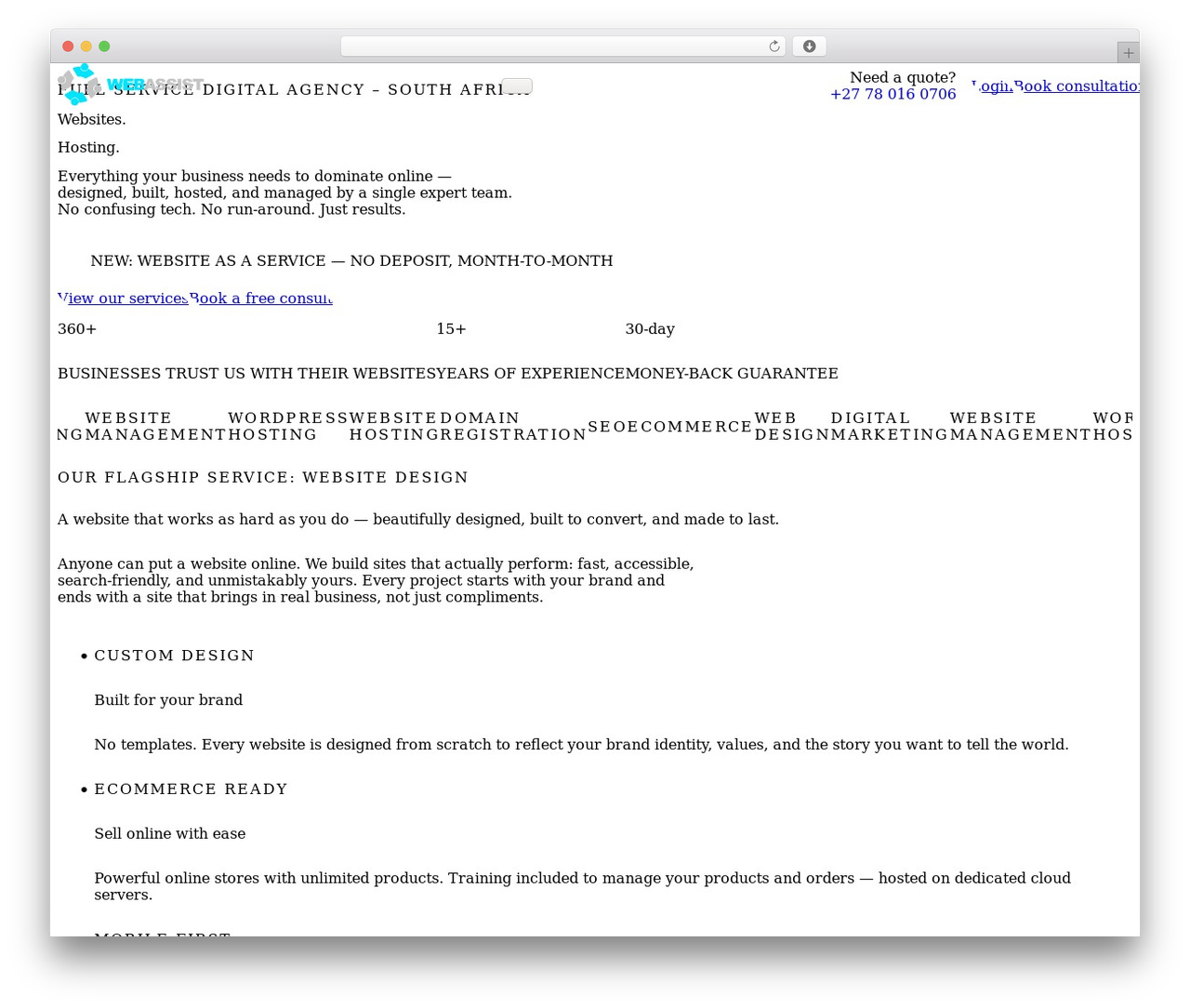The width and height of the screenshot is (1190, 1008).
Task: Open the Login link
Action: point(992,86)
